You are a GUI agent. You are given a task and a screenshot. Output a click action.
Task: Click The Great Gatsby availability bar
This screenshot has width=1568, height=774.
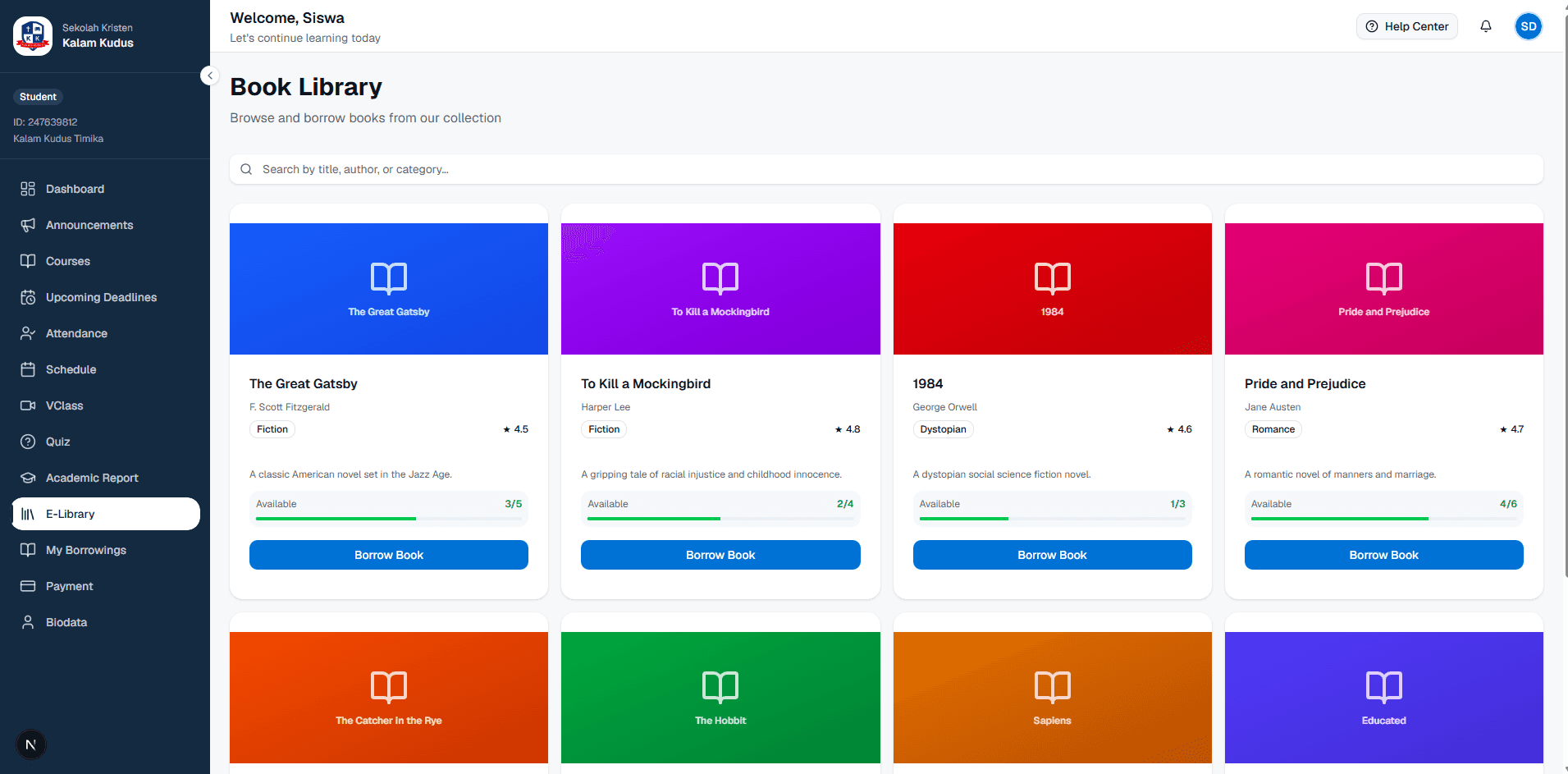click(x=389, y=519)
